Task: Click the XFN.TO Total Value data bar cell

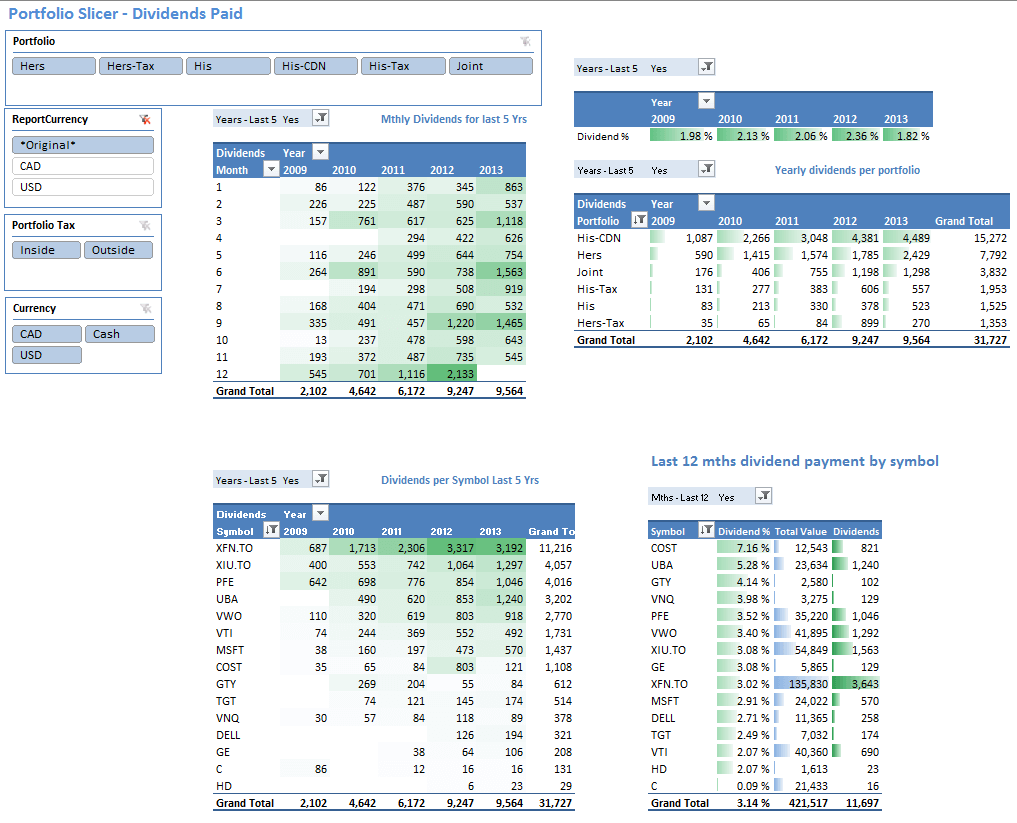Action: [x=801, y=684]
